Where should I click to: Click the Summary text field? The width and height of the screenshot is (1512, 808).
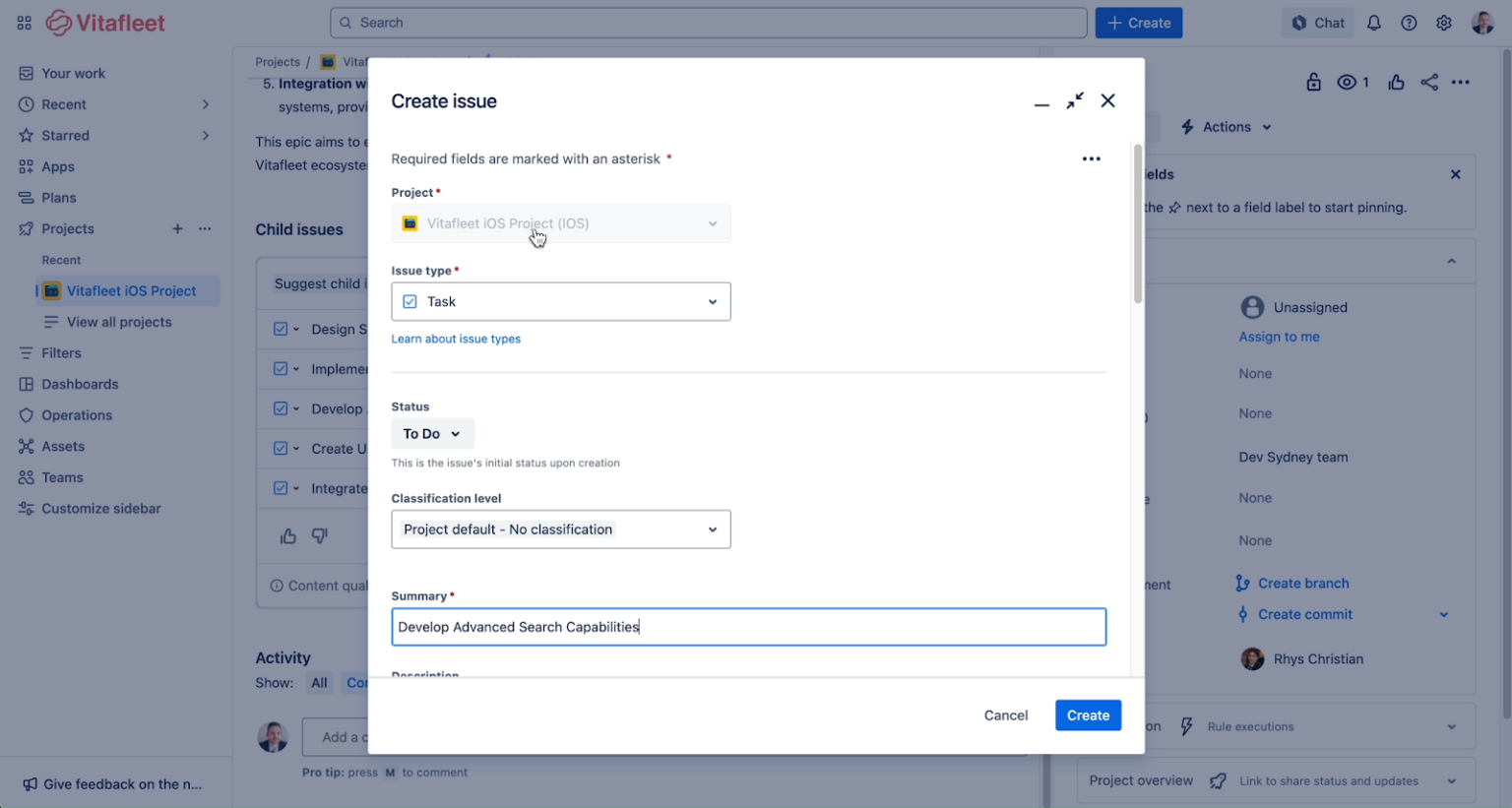coord(748,627)
